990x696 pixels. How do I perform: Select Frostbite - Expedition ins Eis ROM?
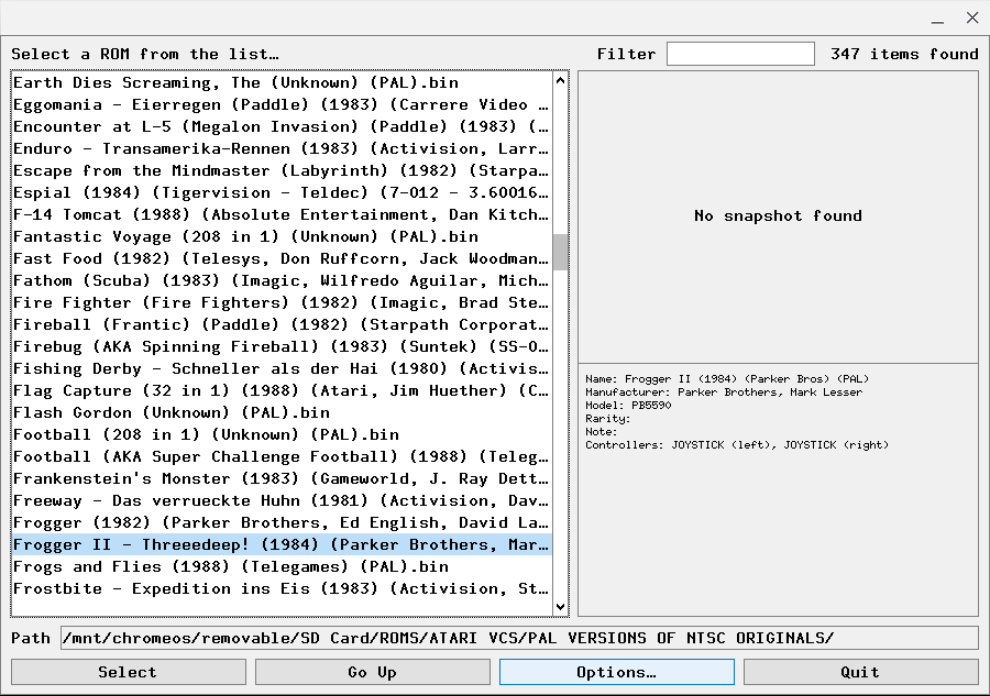coord(282,589)
